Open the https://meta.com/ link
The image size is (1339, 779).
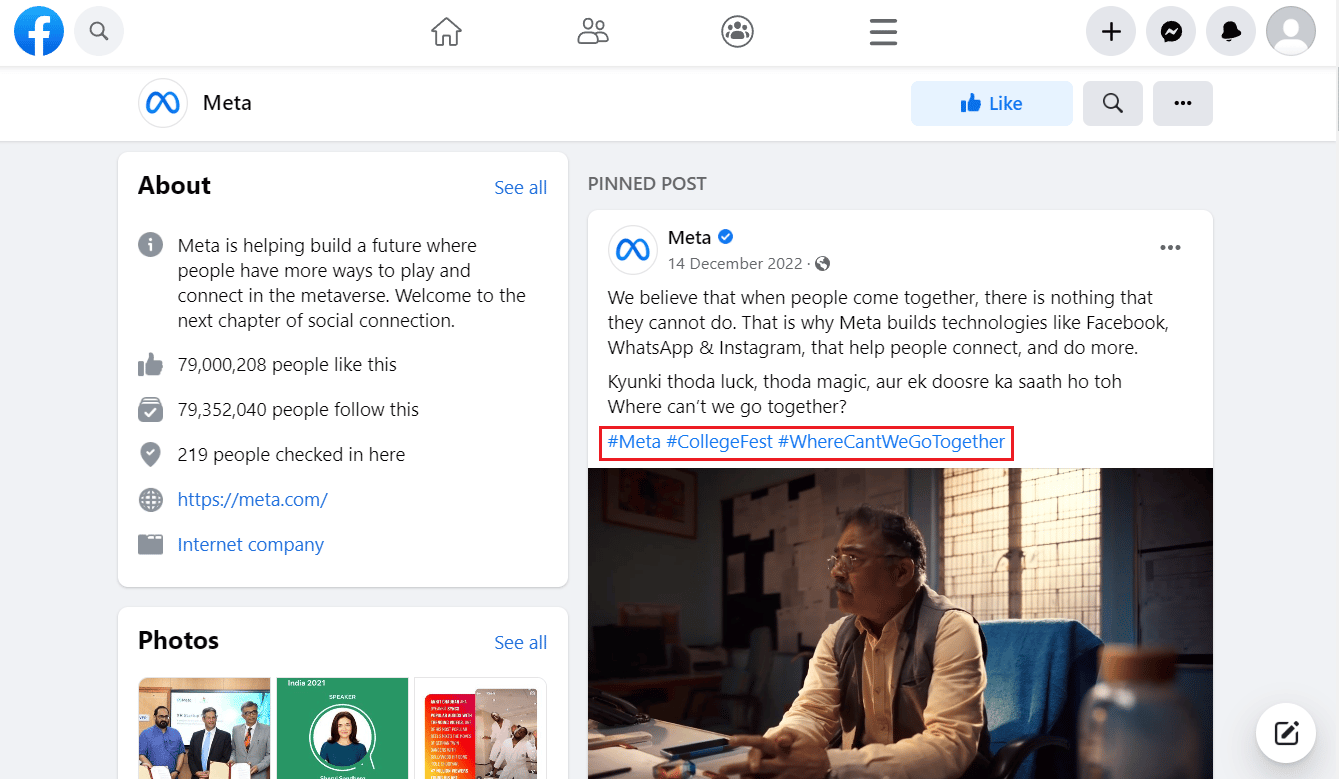252,500
